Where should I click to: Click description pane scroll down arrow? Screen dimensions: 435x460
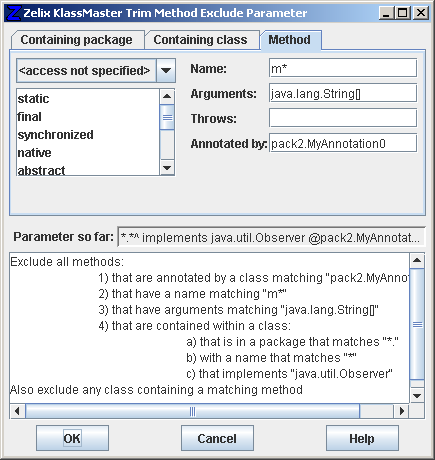tap(417, 396)
